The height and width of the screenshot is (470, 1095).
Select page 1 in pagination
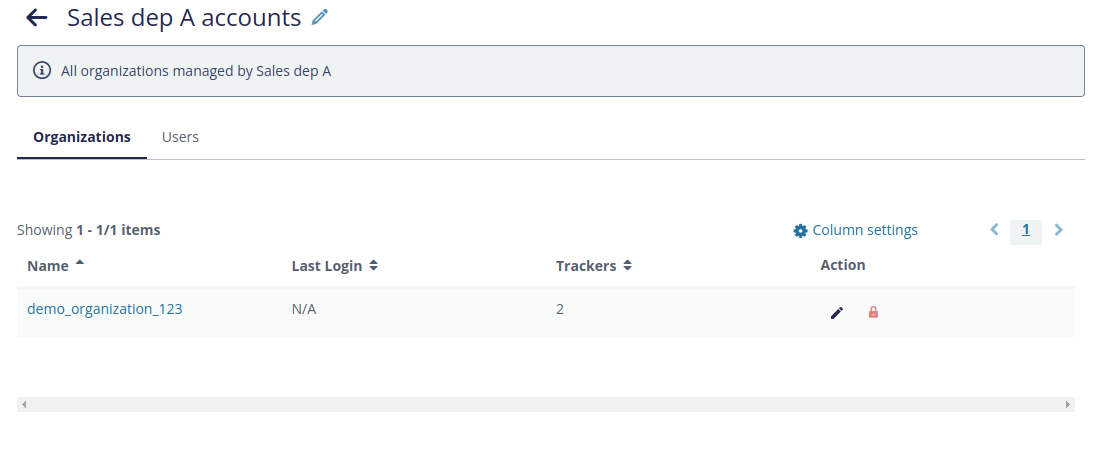pyautogui.click(x=1025, y=230)
